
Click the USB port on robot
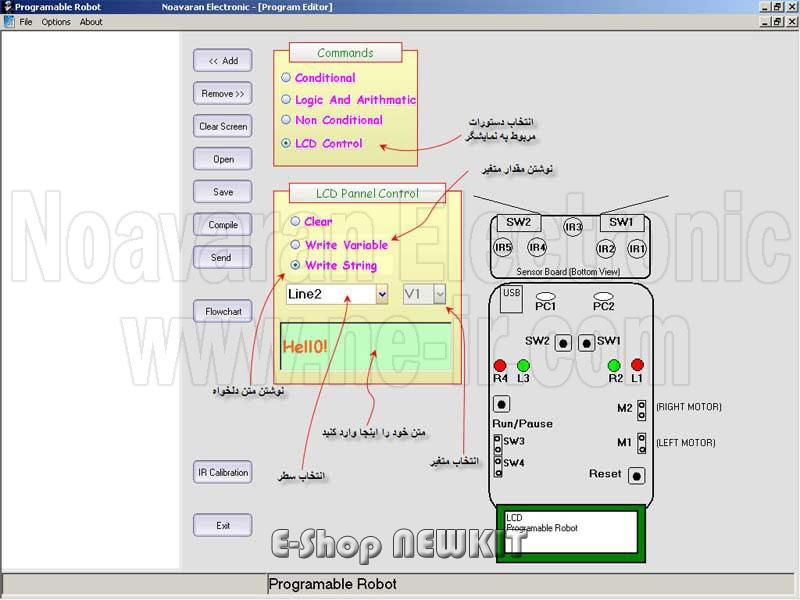512,298
